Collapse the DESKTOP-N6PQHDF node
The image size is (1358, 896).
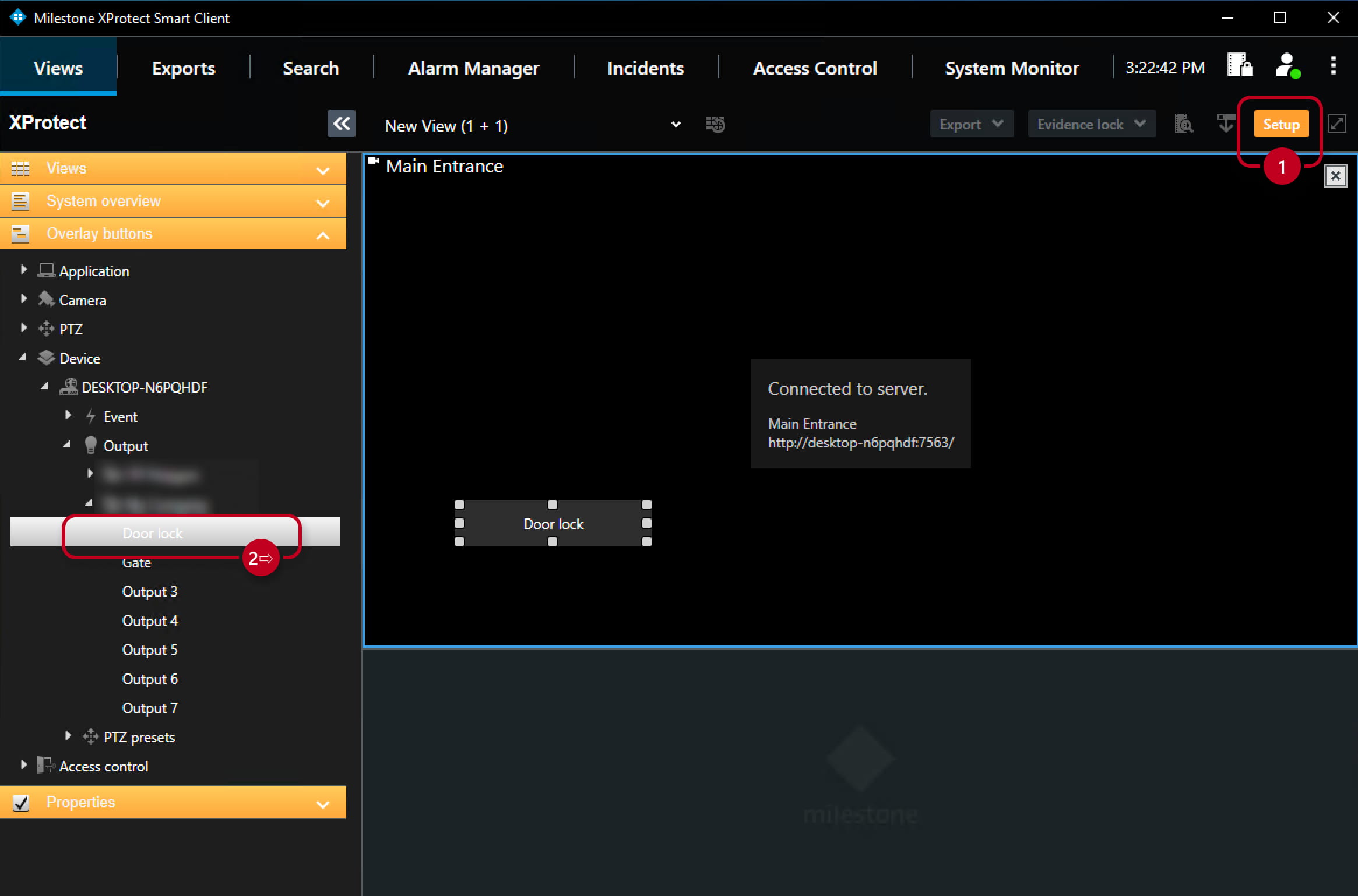[45, 386]
